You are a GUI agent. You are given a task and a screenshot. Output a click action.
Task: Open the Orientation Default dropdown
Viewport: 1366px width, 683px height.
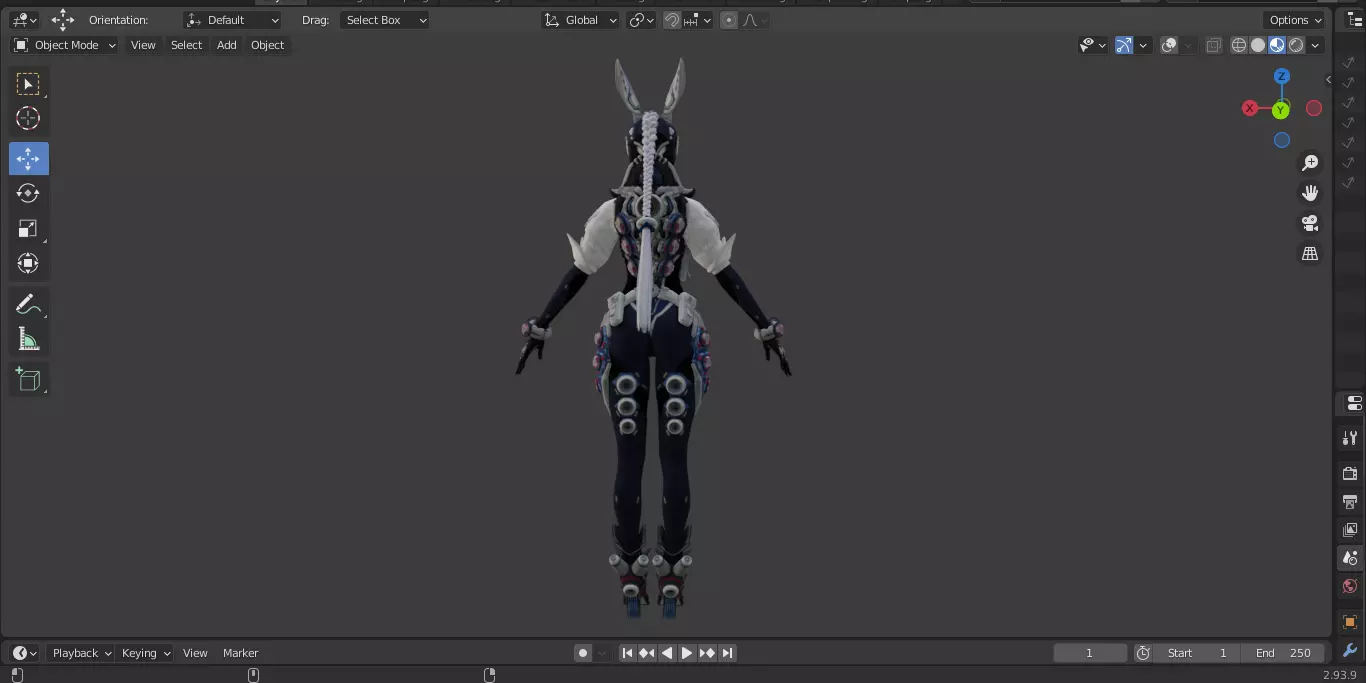click(232, 20)
